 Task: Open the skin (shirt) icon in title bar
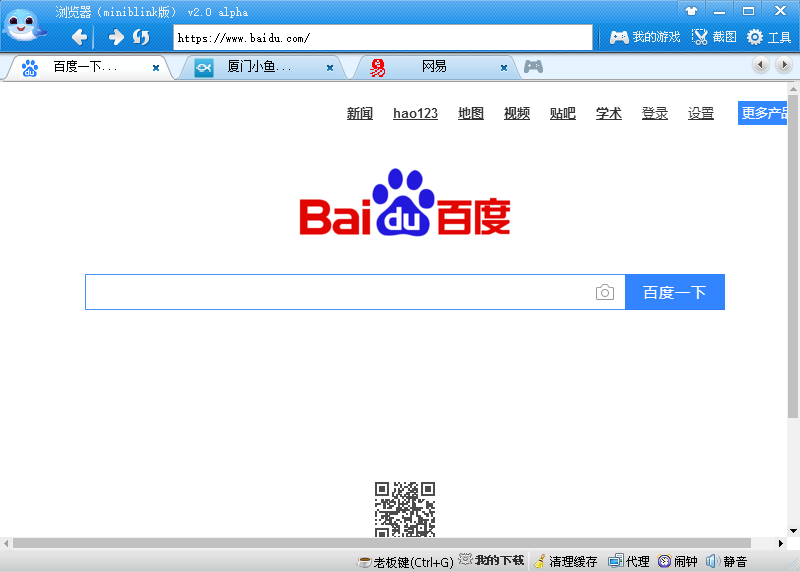click(x=691, y=11)
